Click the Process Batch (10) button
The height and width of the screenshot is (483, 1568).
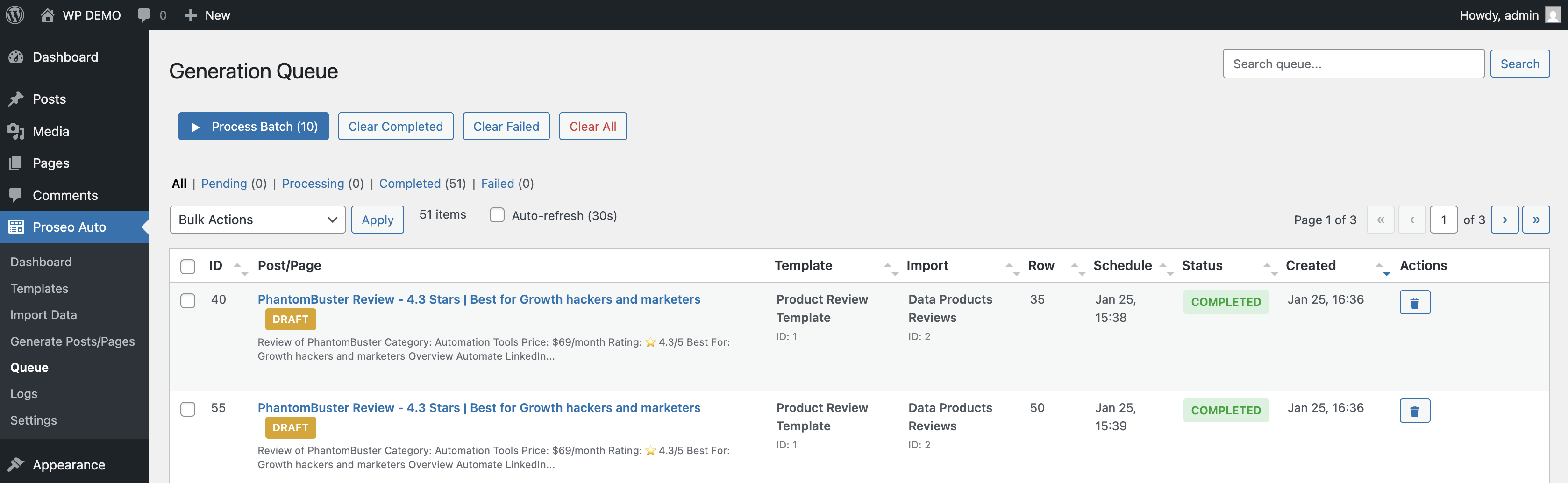coord(253,126)
